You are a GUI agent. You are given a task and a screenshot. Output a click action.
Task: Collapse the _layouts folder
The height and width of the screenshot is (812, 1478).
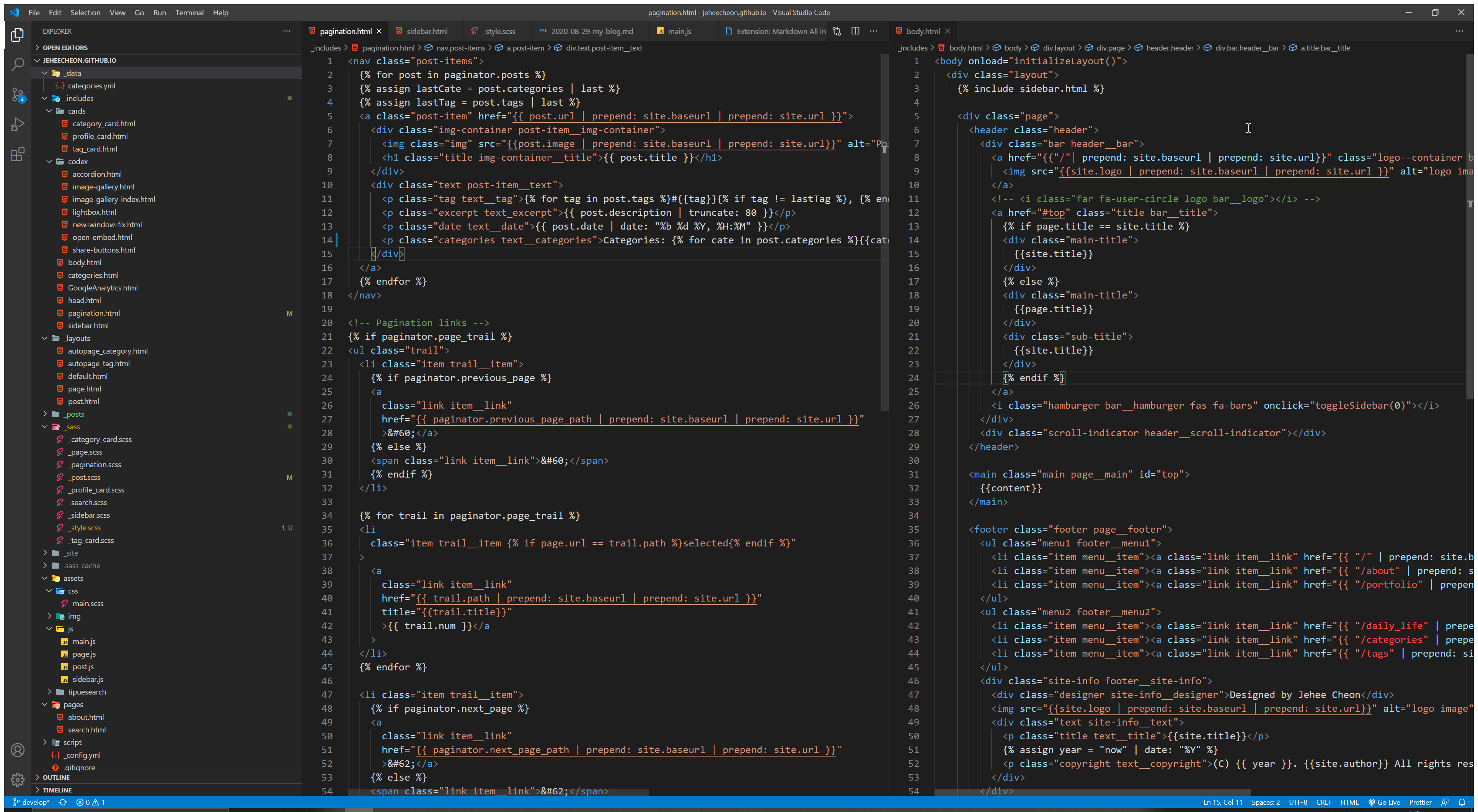click(45, 338)
